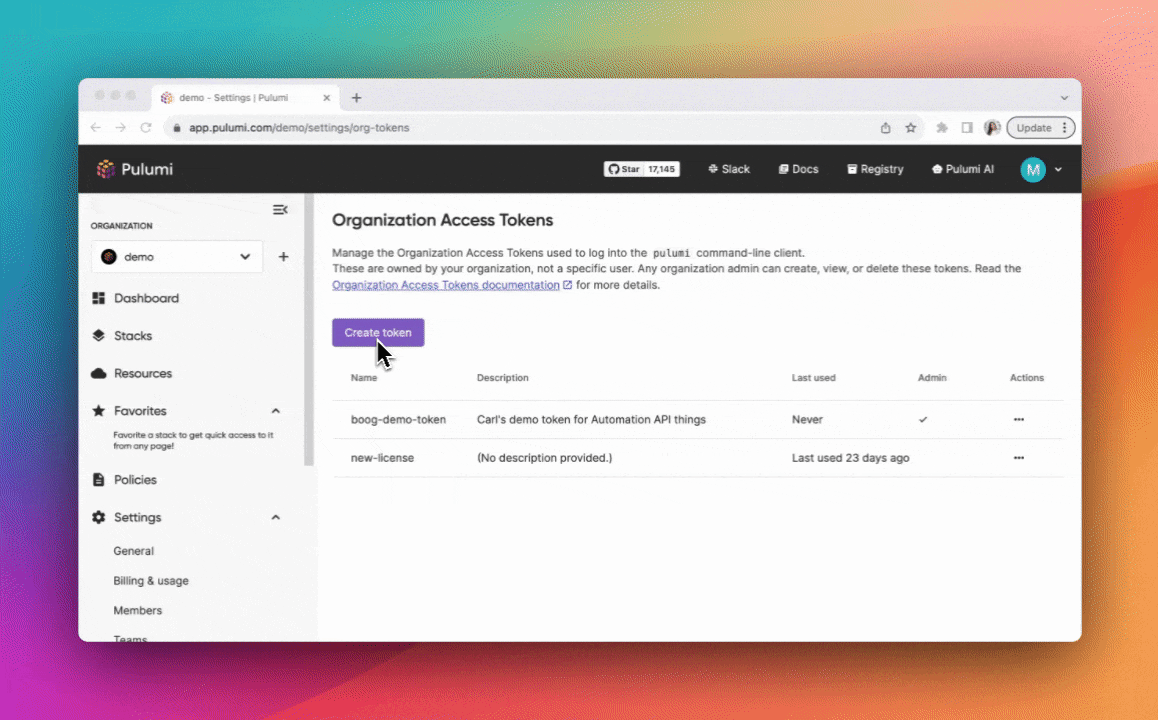Go to the Registry page
The image size is (1158, 720).
click(x=875, y=169)
